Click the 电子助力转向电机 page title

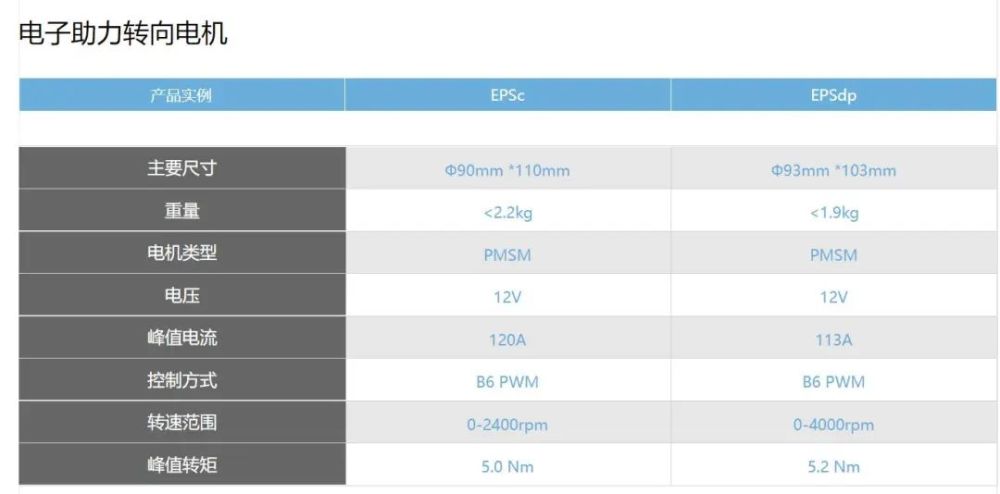pos(123,34)
